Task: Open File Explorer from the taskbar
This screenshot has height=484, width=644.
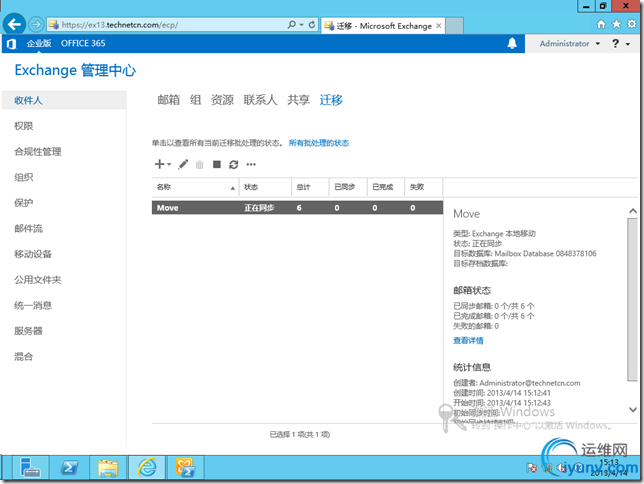Action: coord(108,468)
